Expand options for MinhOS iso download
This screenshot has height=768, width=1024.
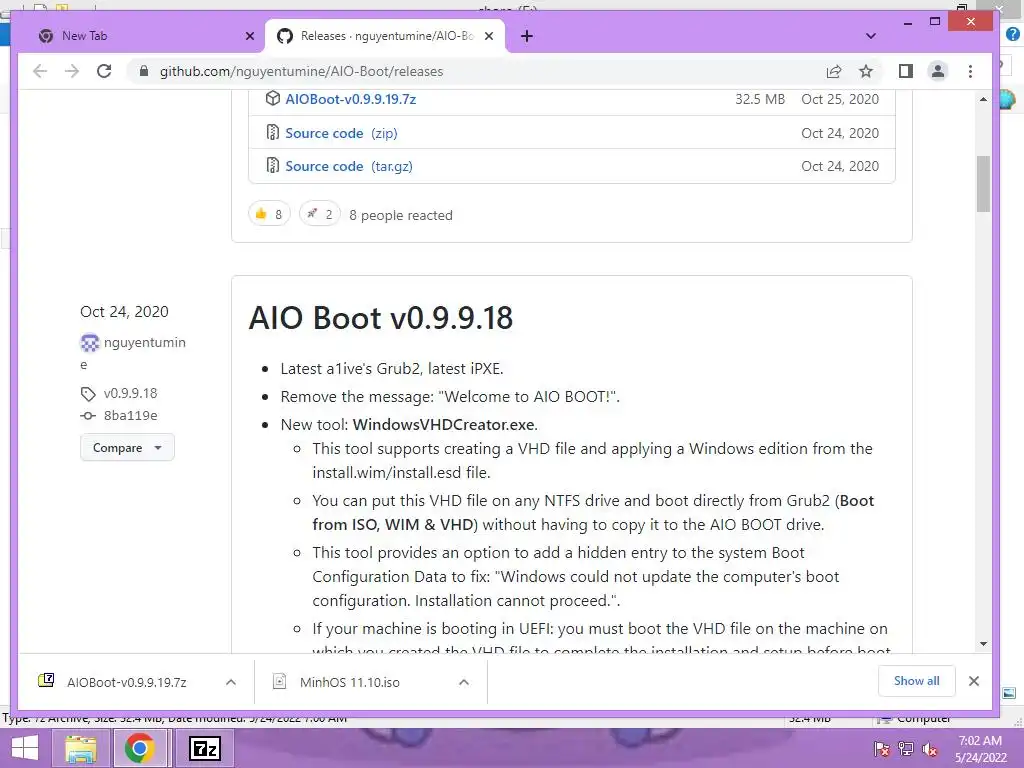click(464, 682)
